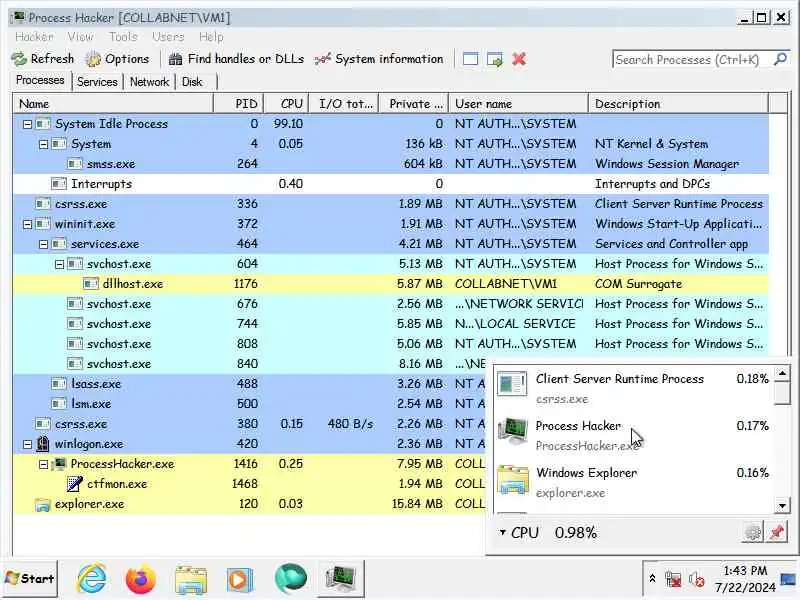Switch to the Disk tab
The image size is (800, 600).
(x=192, y=82)
